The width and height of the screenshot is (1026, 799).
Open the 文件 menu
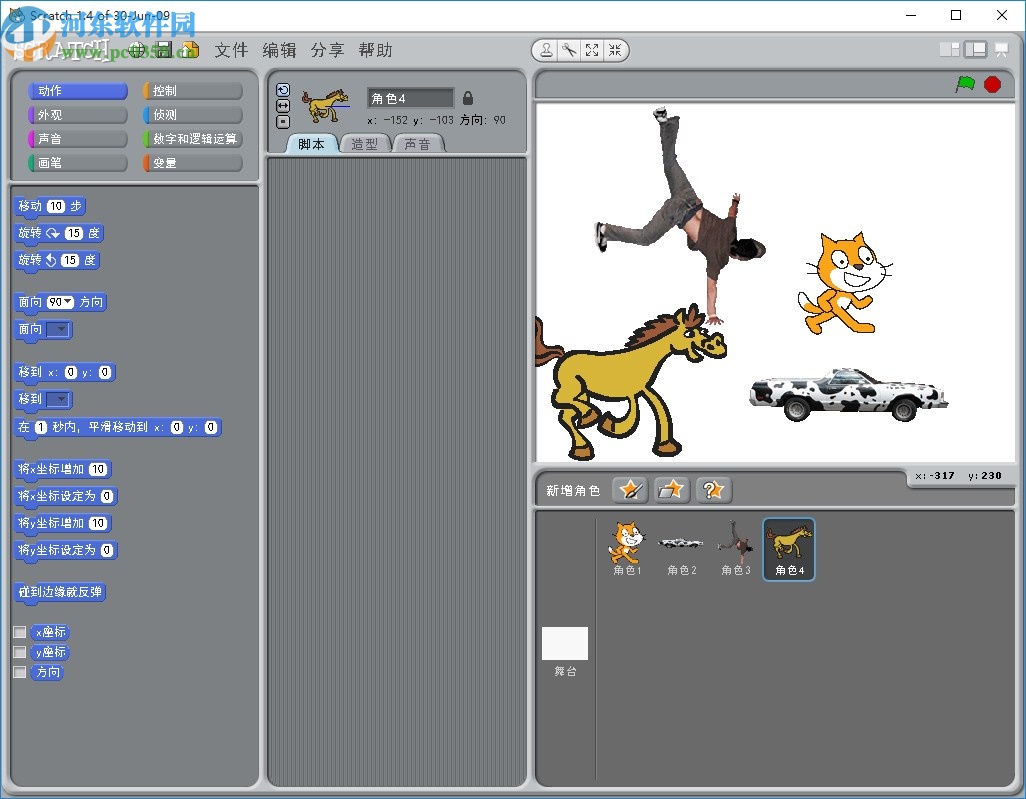(x=231, y=50)
